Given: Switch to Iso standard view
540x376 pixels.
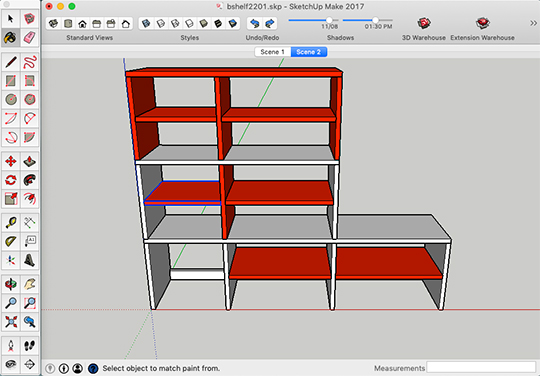Looking at the screenshot, I should coord(53,23).
